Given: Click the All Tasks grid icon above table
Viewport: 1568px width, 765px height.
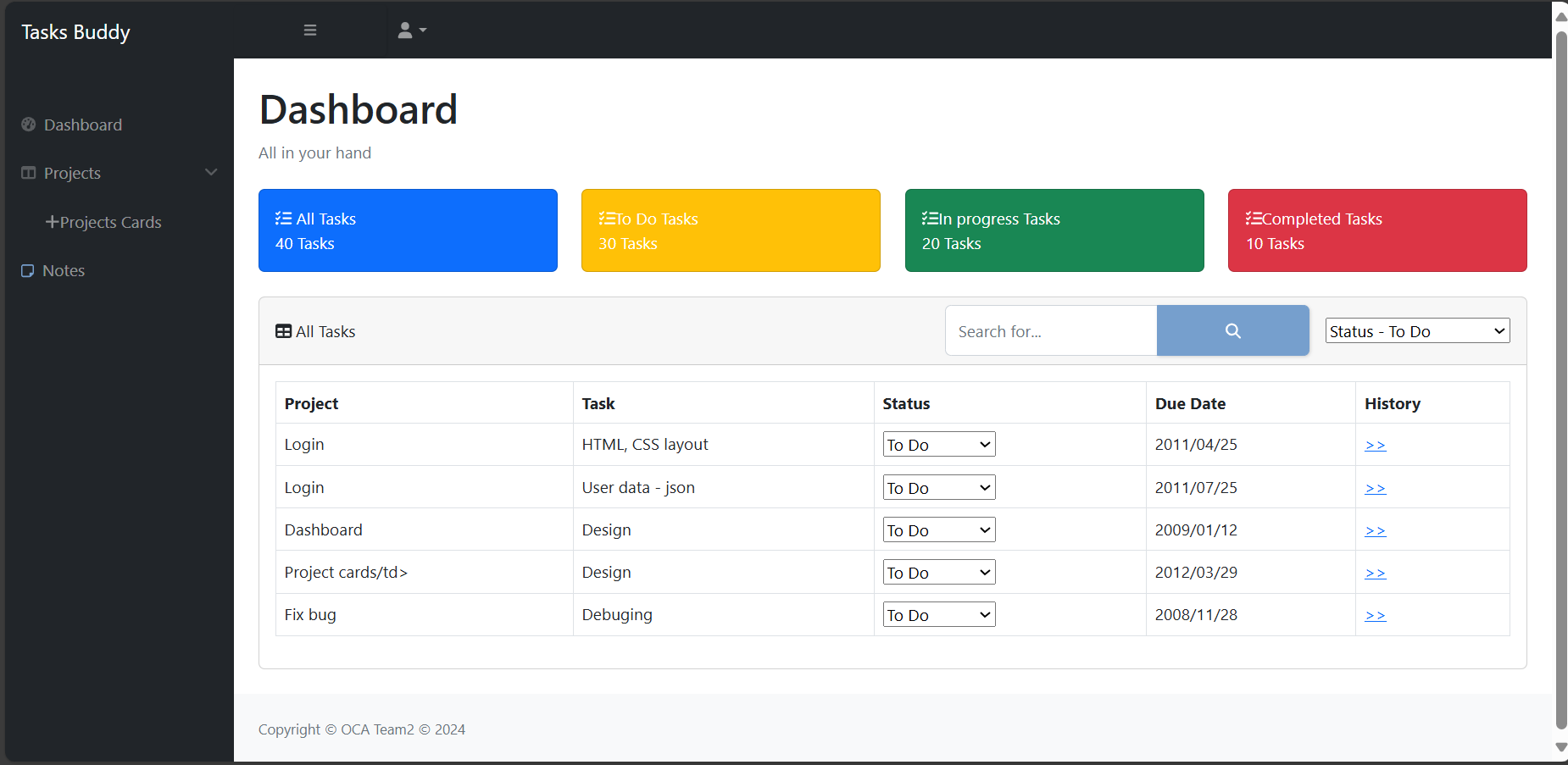Looking at the screenshot, I should click(282, 330).
